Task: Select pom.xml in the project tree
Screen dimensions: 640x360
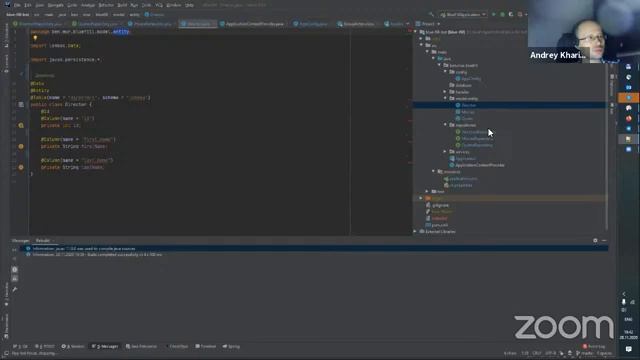Action: [436, 225]
